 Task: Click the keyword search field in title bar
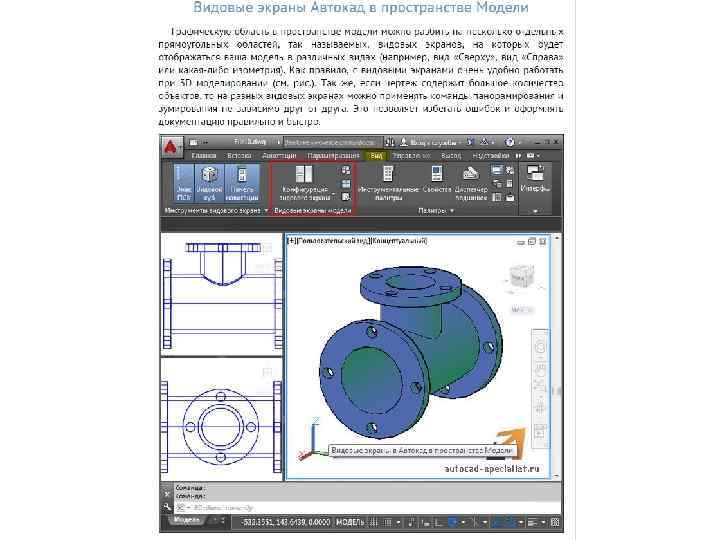click(x=333, y=142)
